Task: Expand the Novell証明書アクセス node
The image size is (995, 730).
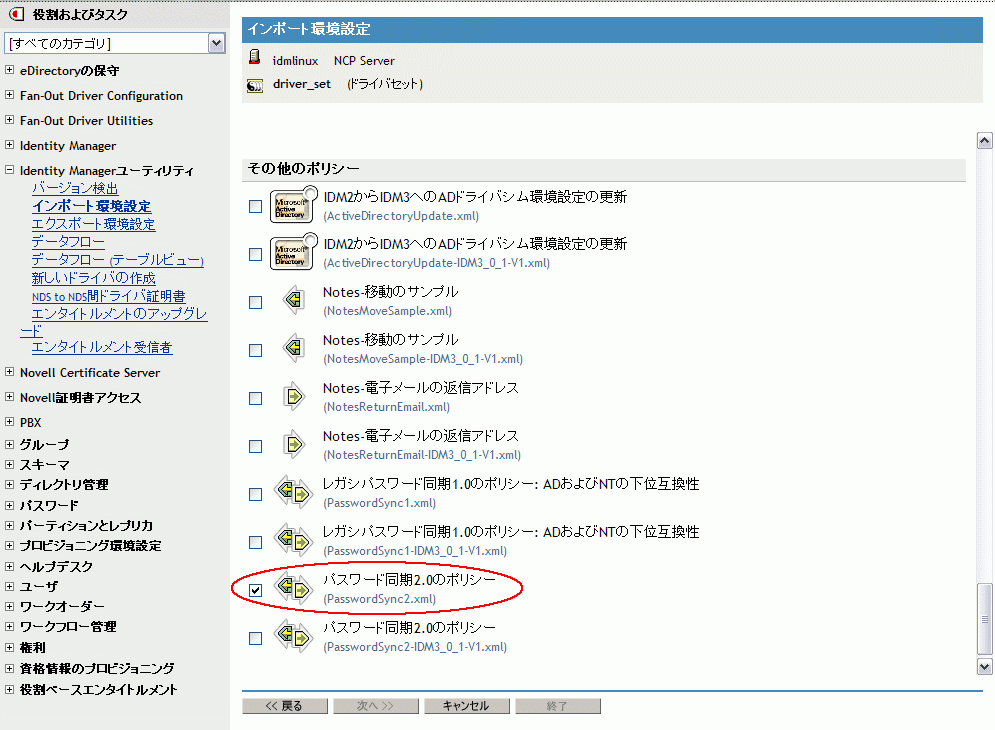Action: pos(10,397)
